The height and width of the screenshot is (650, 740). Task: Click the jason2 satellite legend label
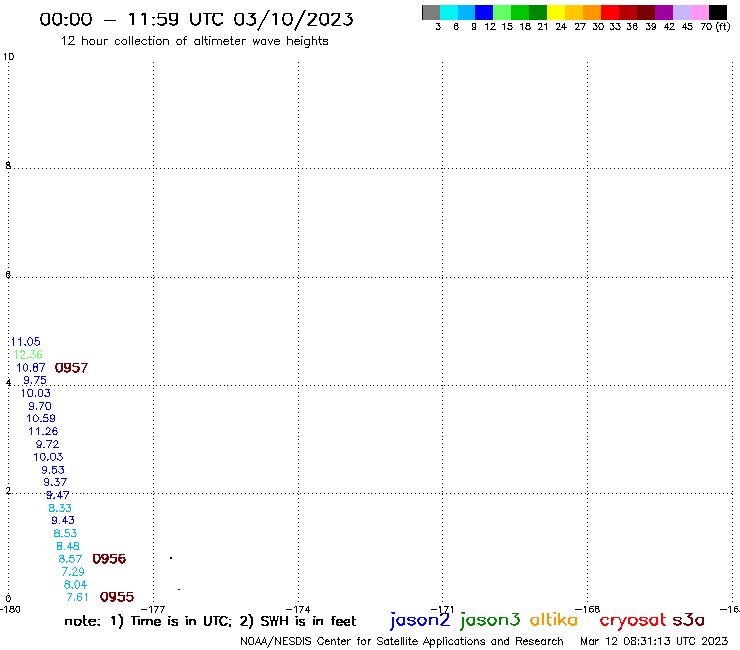420,620
